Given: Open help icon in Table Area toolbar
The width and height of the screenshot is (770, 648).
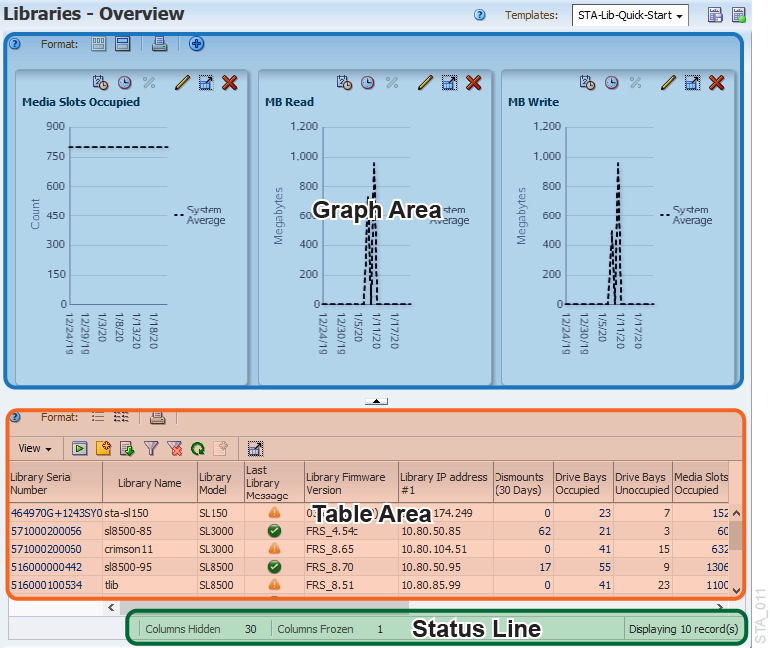Looking at the screenshot, I should coord(15,417).
